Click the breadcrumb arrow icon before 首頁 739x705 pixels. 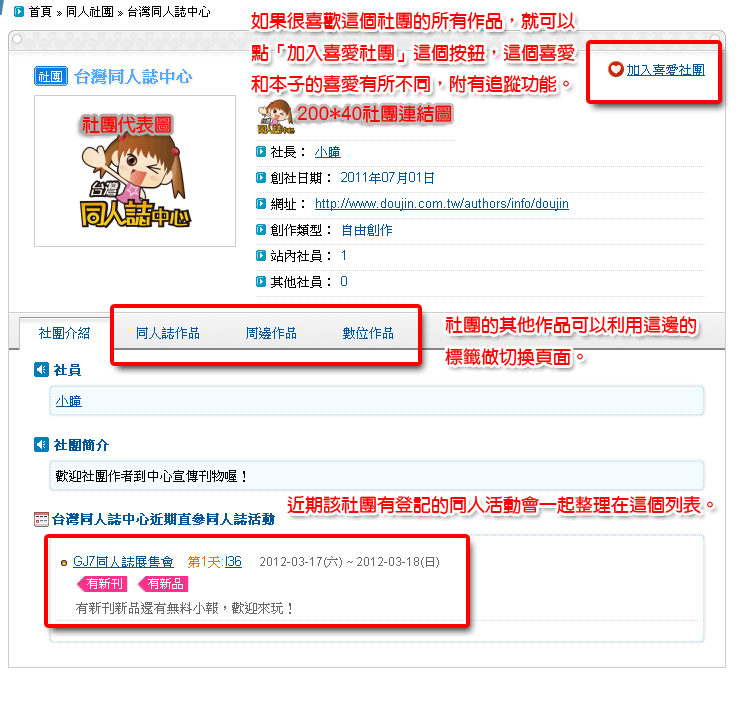click(x=19, y=12)
